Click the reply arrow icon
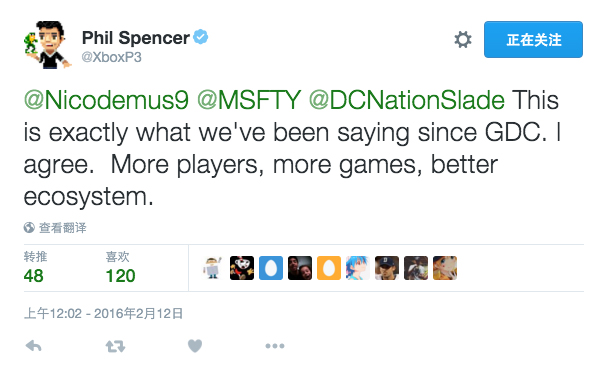 34,346
